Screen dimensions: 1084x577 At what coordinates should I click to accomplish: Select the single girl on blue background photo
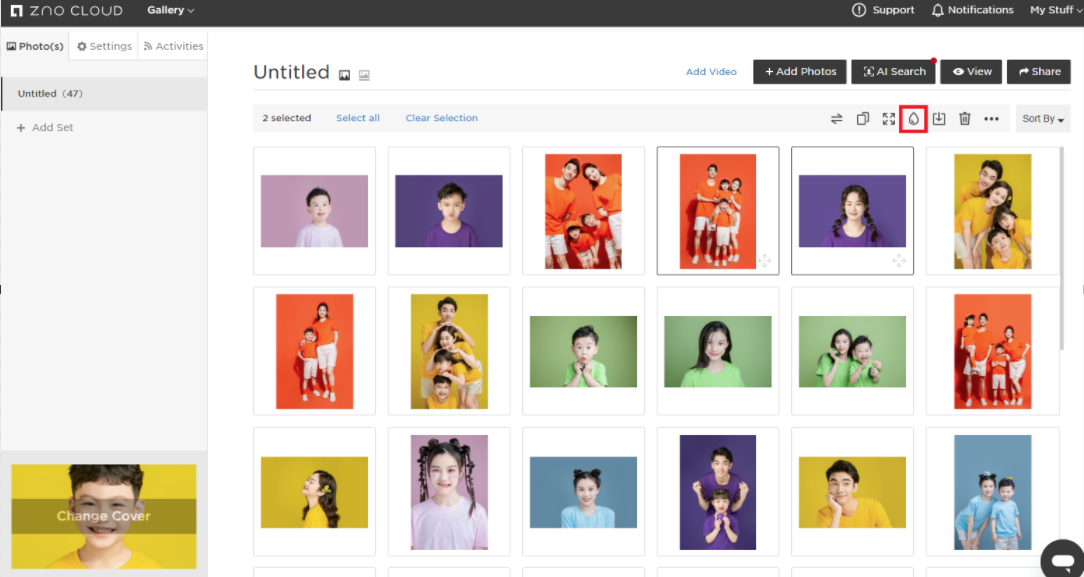(583, 492)
